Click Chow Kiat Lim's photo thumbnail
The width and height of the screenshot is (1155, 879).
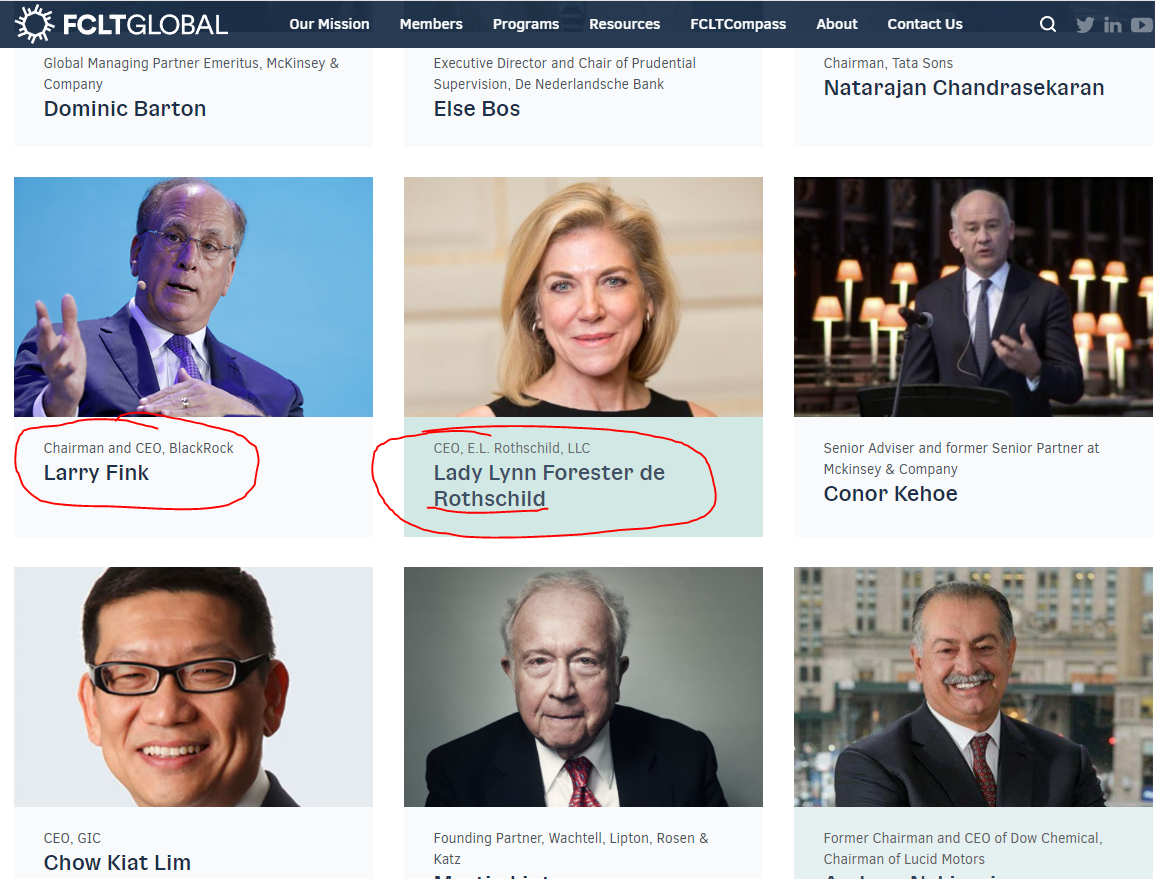(x=193, y=687)
